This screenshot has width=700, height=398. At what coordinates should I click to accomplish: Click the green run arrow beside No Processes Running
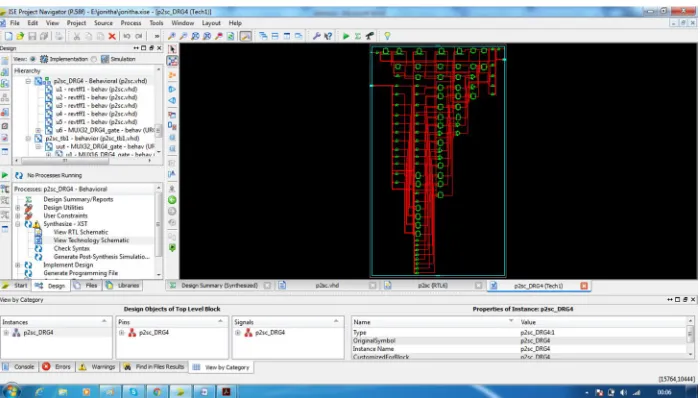(5, 175)
